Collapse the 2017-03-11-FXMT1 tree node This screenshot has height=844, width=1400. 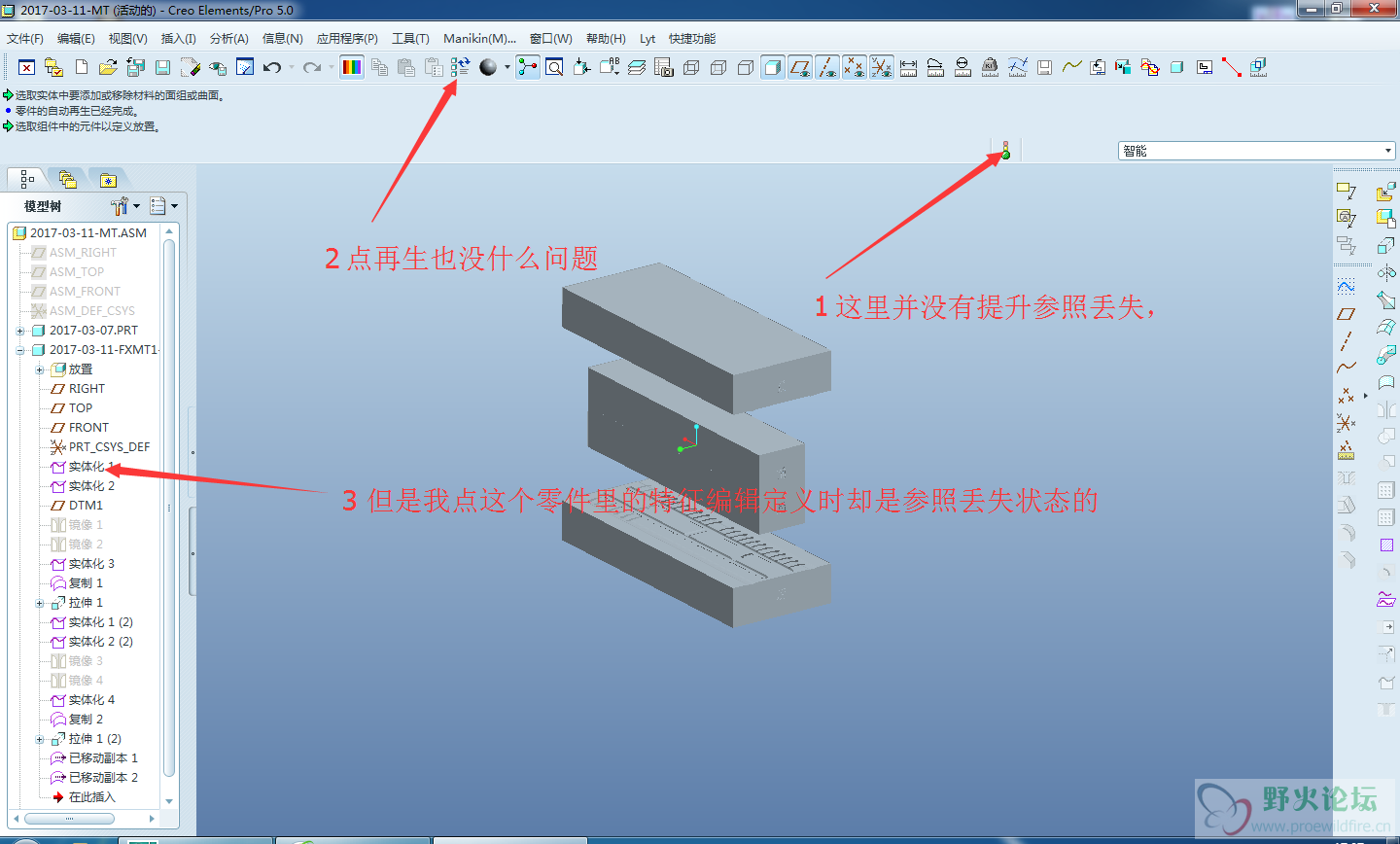[x=19, y=350]
